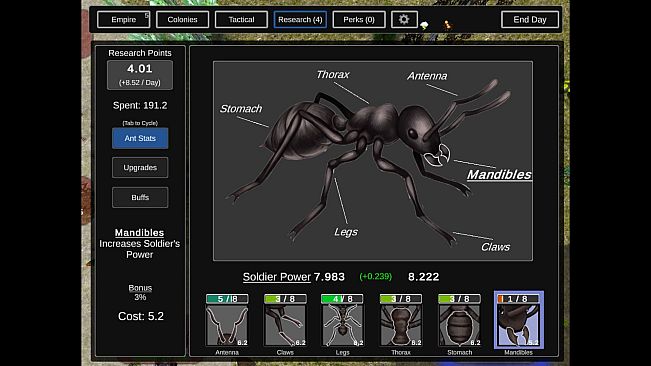This screenshot has height=366, width=651.
Task: Click the research points value 4.01
Action: pos(140,69)
